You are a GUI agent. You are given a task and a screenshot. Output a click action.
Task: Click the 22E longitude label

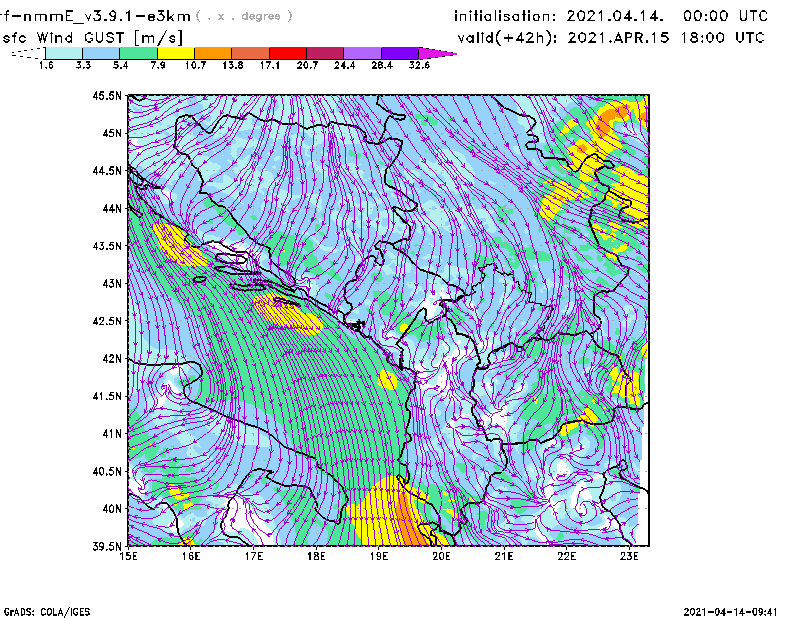click(x=566, y=556)
